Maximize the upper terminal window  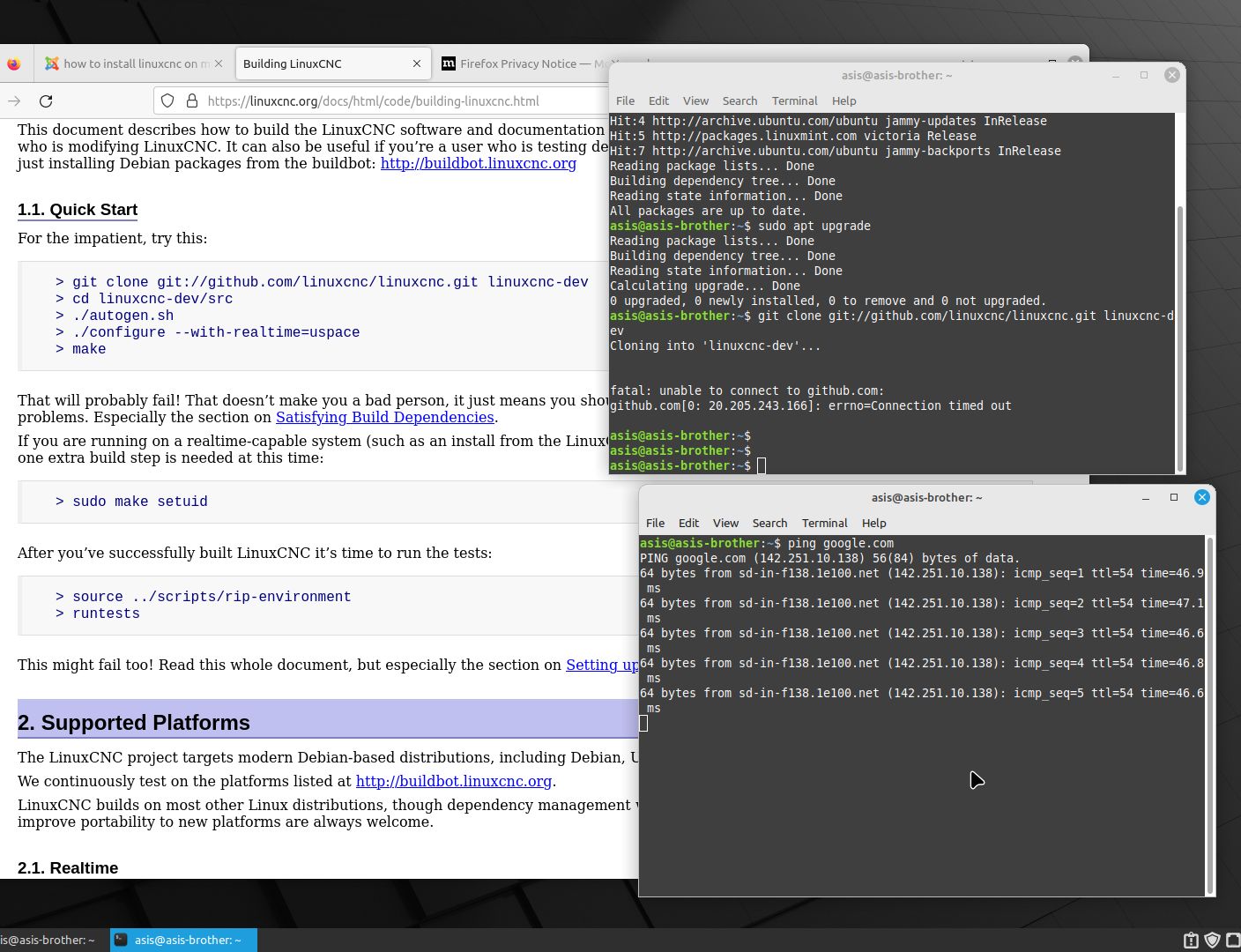[1144, 76]
